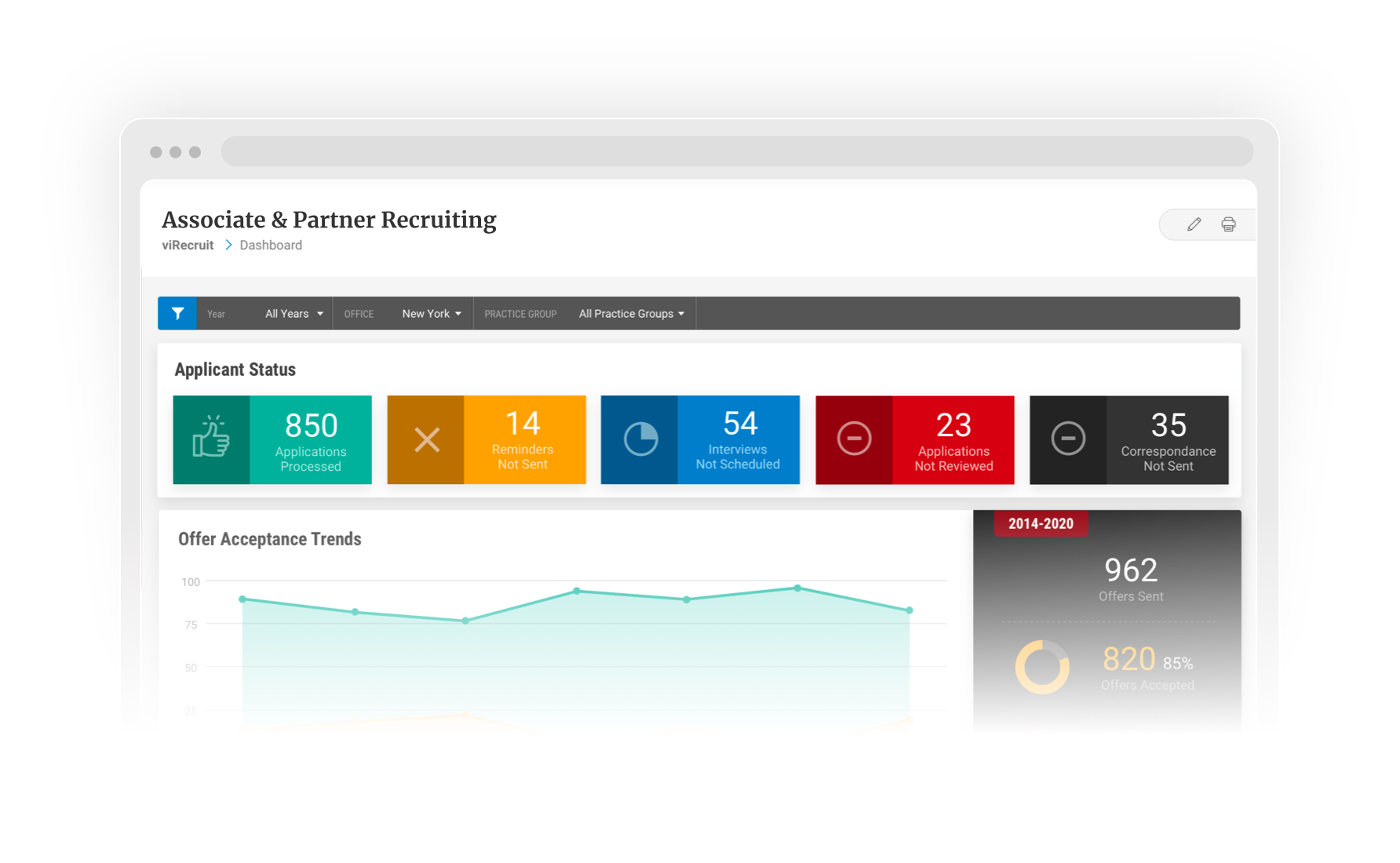Click the X icon for Reminders Not Sent

[x=425, y=440]
